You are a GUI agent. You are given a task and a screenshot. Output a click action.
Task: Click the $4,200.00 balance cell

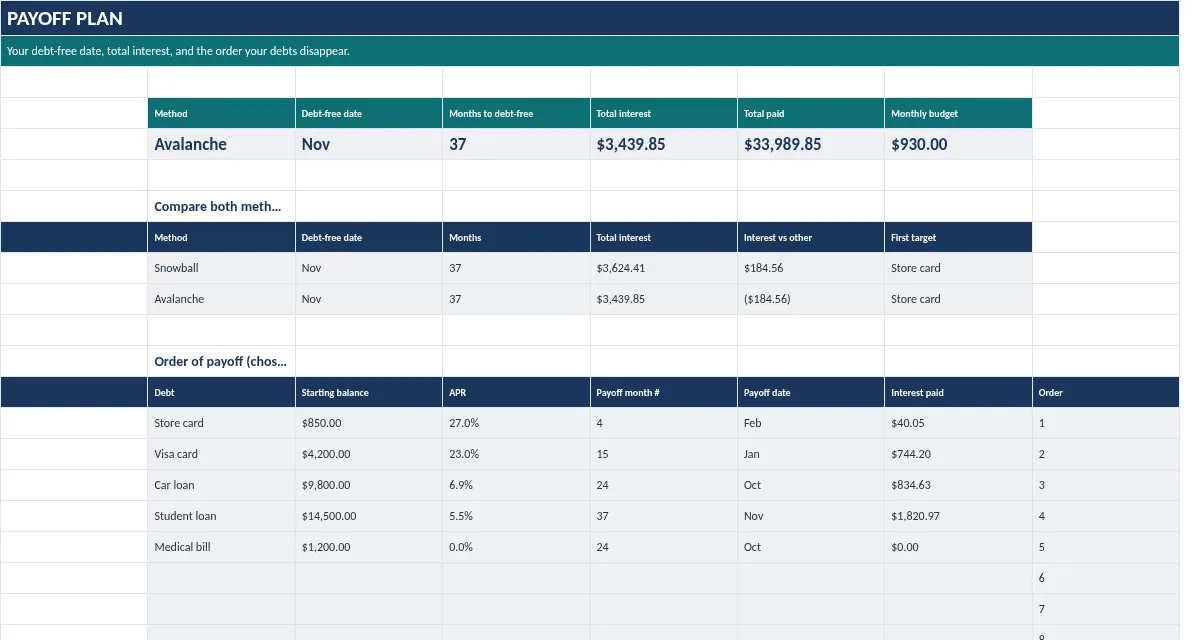coord(368,454)
